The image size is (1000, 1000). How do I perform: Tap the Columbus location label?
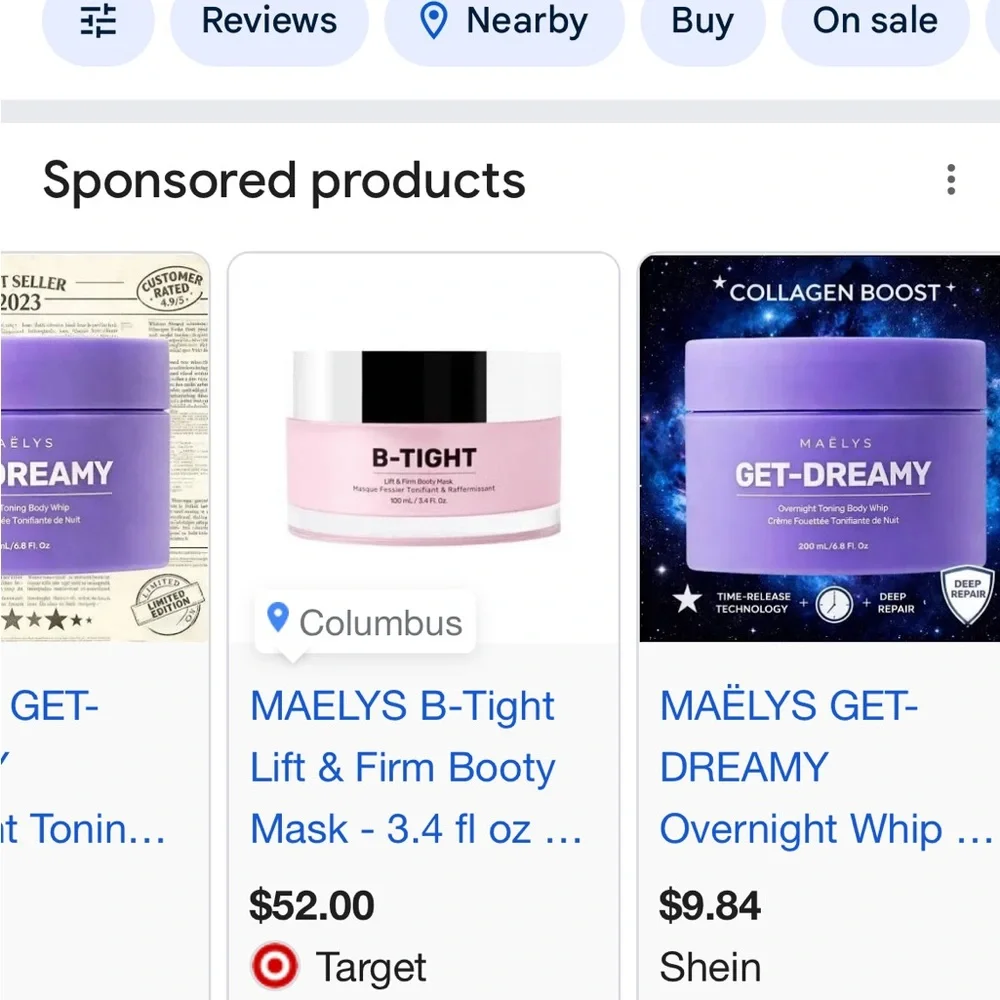coord(381,623)
